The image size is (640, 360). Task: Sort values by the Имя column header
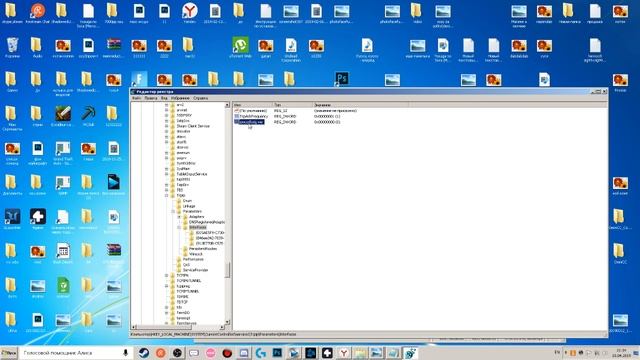click(x=253, y=105)
